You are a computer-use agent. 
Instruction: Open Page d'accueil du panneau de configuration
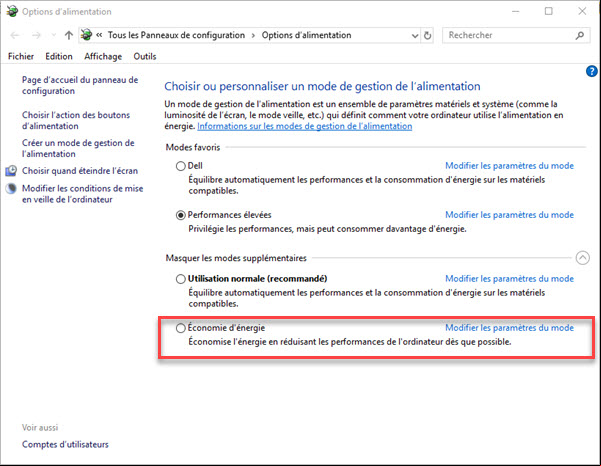(x=80, y=85)
